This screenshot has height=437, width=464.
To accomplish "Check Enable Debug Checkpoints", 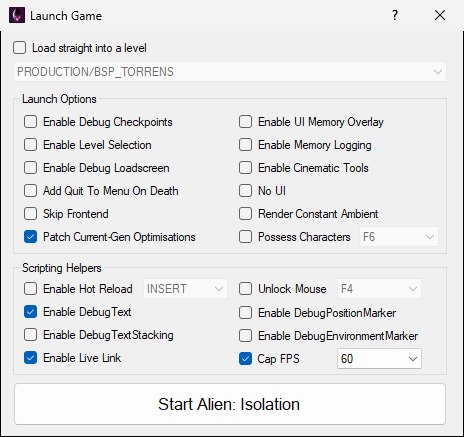I will 30,122.
